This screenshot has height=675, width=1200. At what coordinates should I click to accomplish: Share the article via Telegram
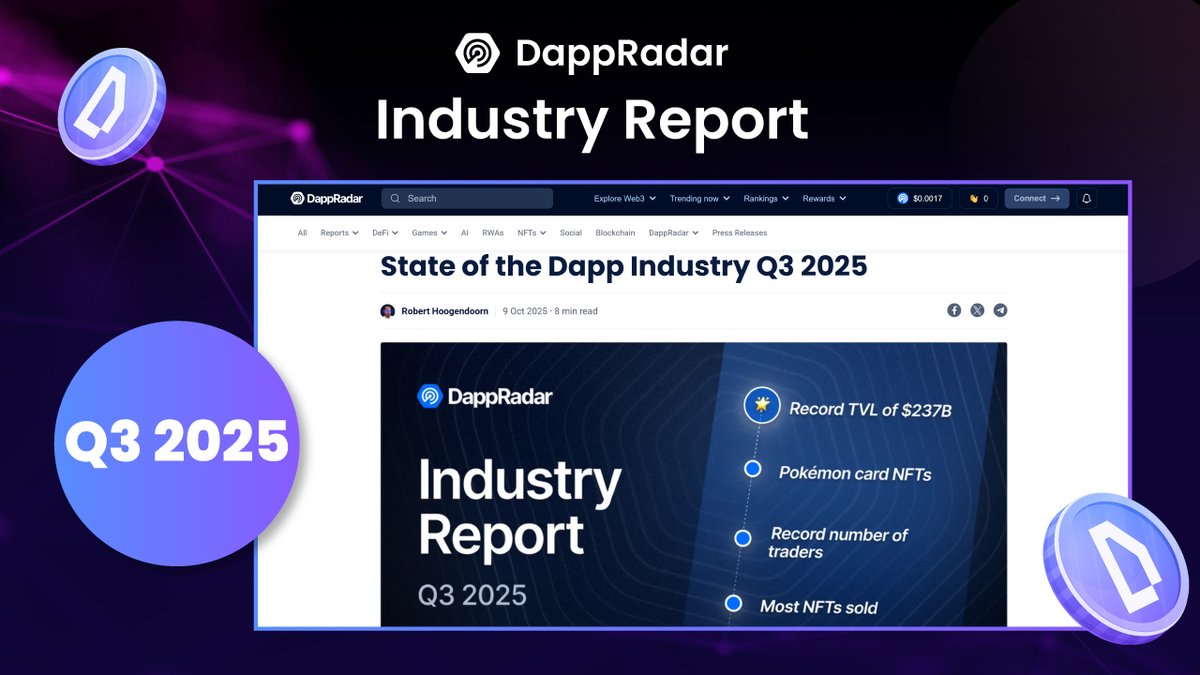(1000, 310)
